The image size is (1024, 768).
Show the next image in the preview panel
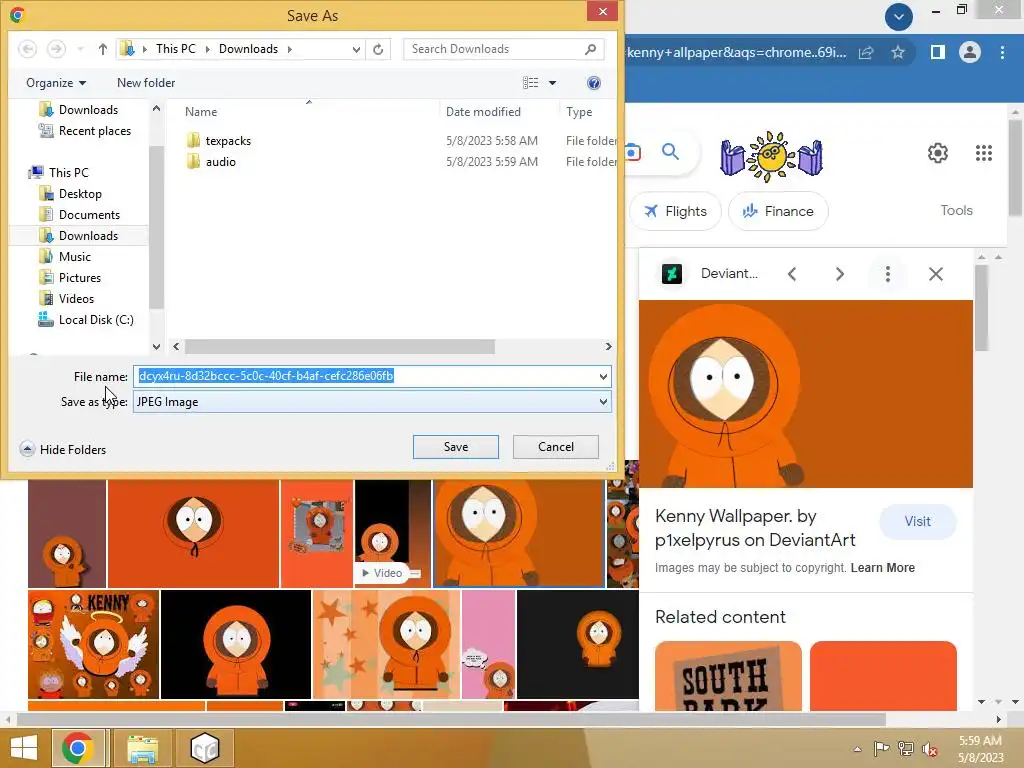pyautogui.click(x=840, y=274)
